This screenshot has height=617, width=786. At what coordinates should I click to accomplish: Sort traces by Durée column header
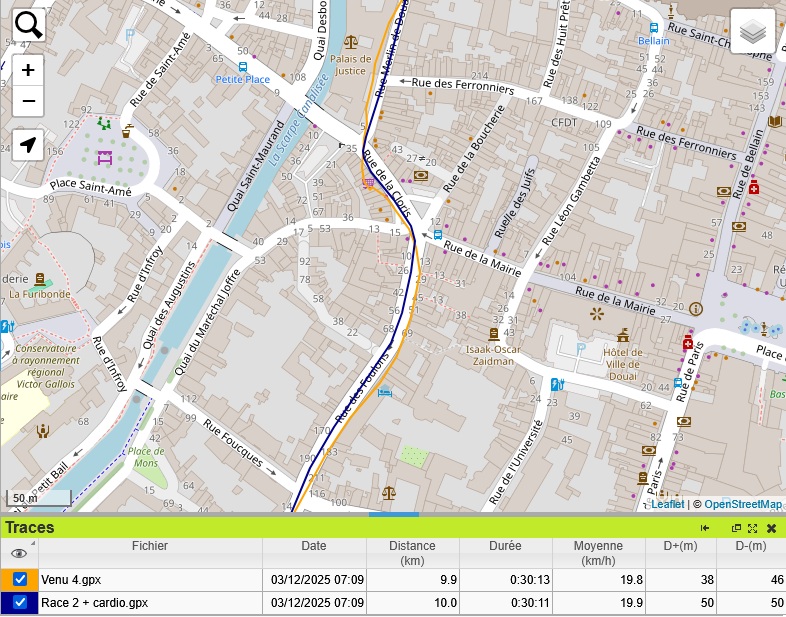[505, 547]
